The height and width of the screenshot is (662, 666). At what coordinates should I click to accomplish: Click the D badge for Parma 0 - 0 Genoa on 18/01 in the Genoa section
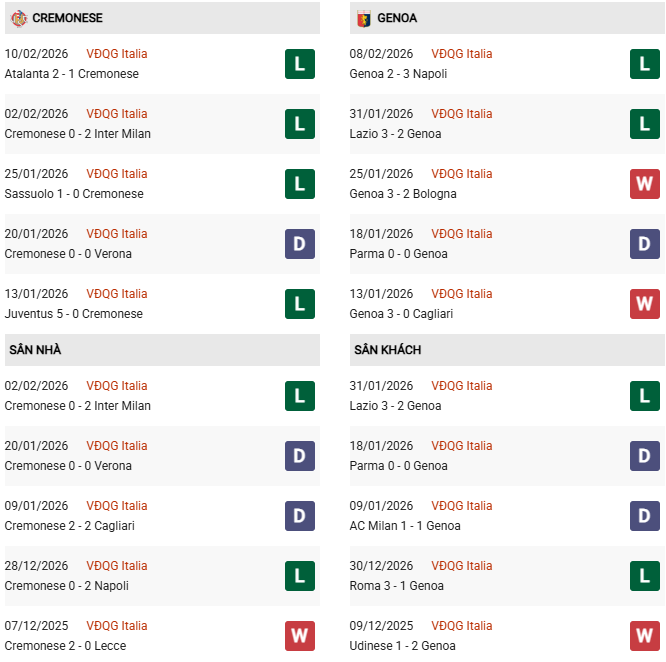pyautogui.click(x=644, y=244)
